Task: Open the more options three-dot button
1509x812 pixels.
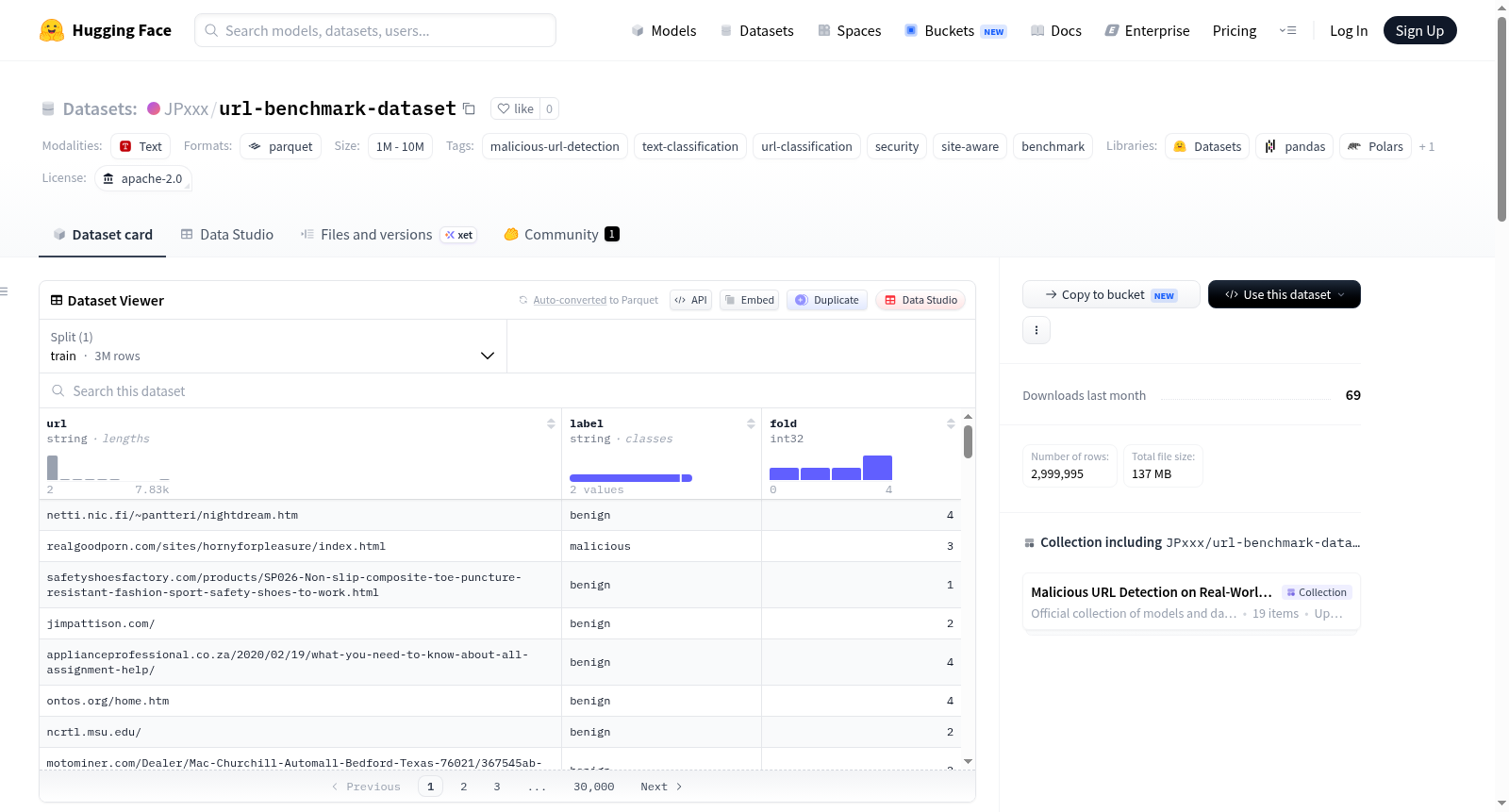Action: 1036,330
